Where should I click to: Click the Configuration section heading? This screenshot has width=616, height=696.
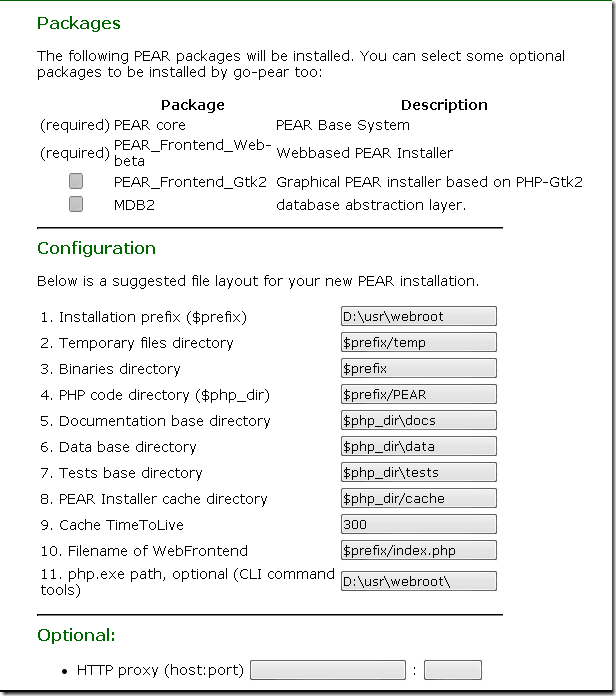[96, 248]
